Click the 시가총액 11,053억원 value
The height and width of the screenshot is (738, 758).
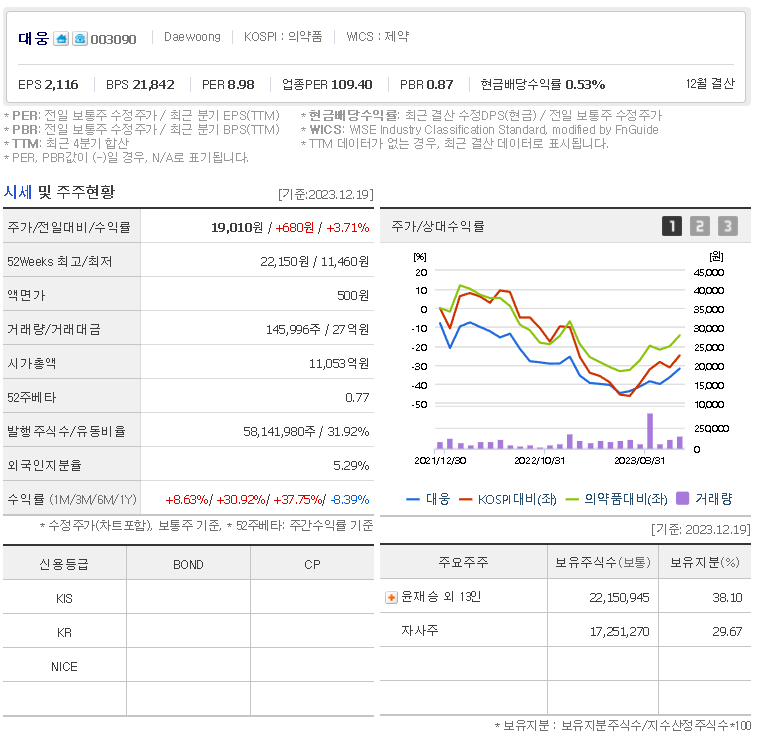[x=339, y=363]
